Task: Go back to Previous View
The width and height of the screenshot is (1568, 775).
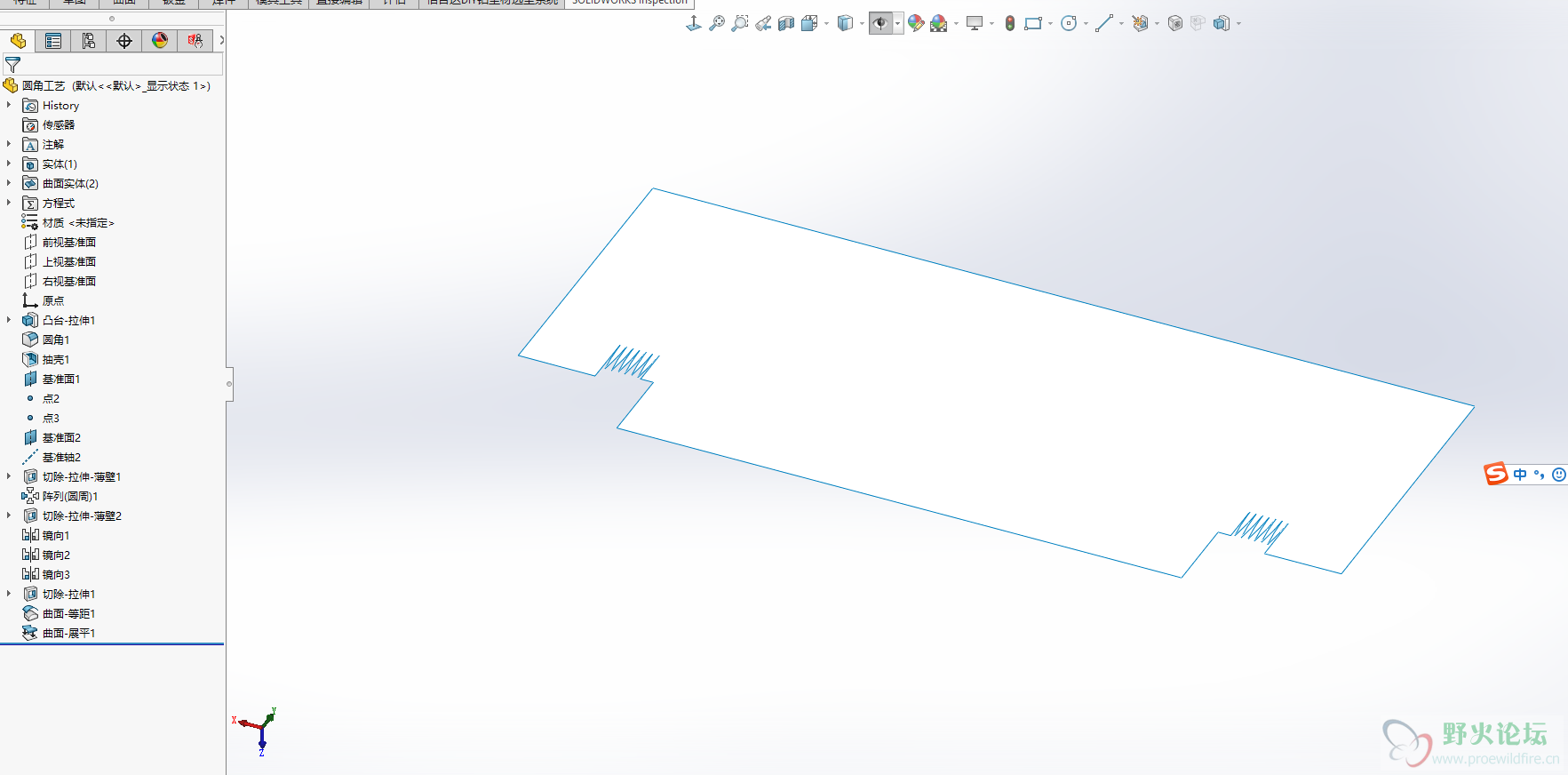Action: click(x=763, y=23)
